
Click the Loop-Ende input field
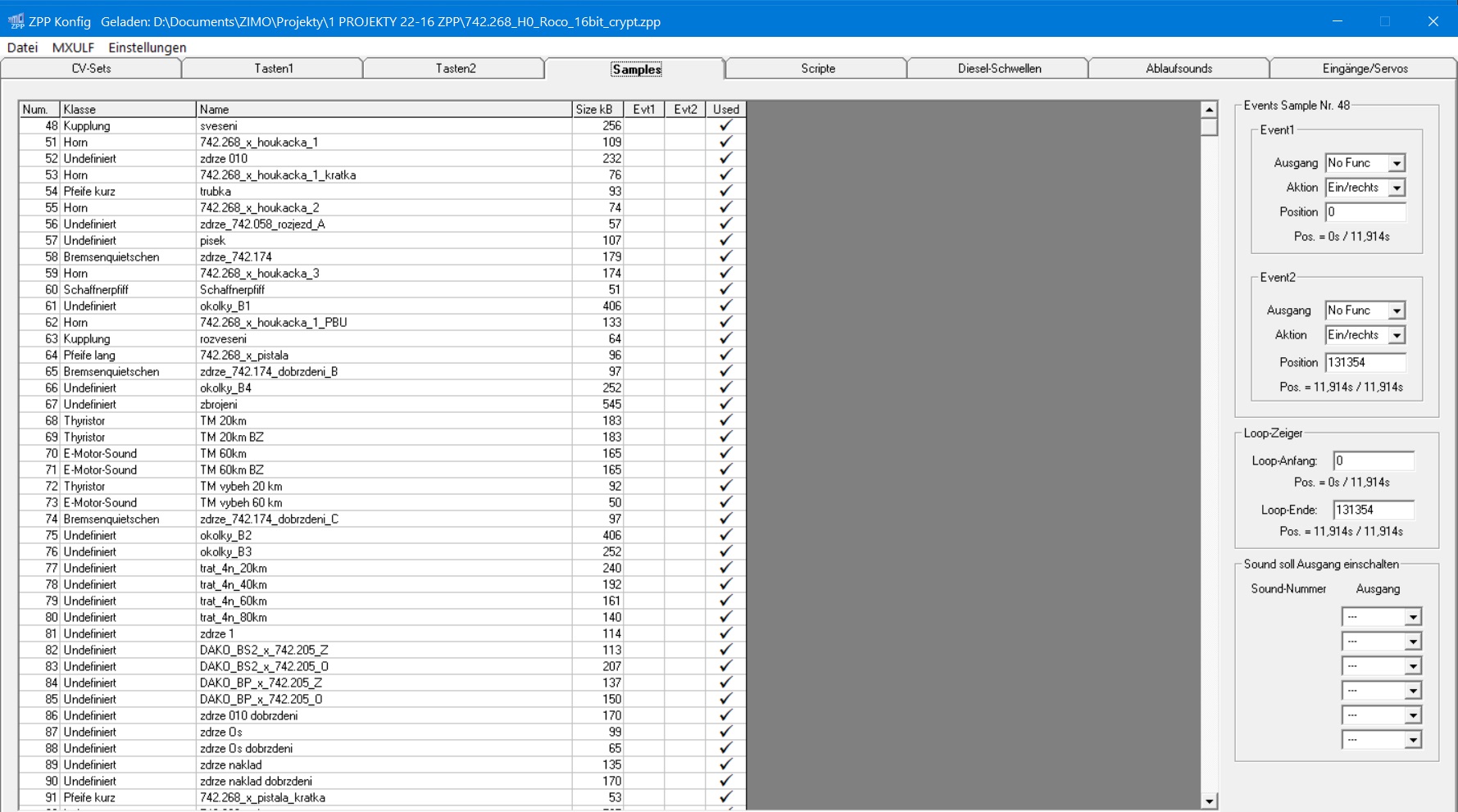tap(1373, 510)
